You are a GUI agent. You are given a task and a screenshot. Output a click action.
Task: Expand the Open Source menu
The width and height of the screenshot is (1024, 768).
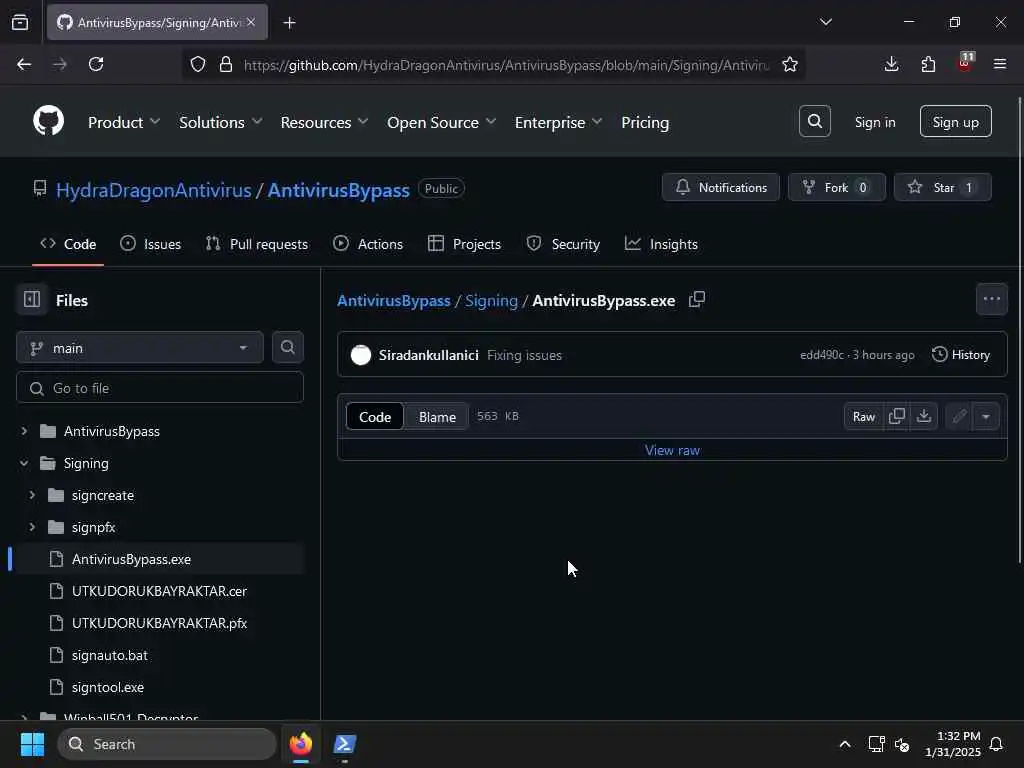441,122
